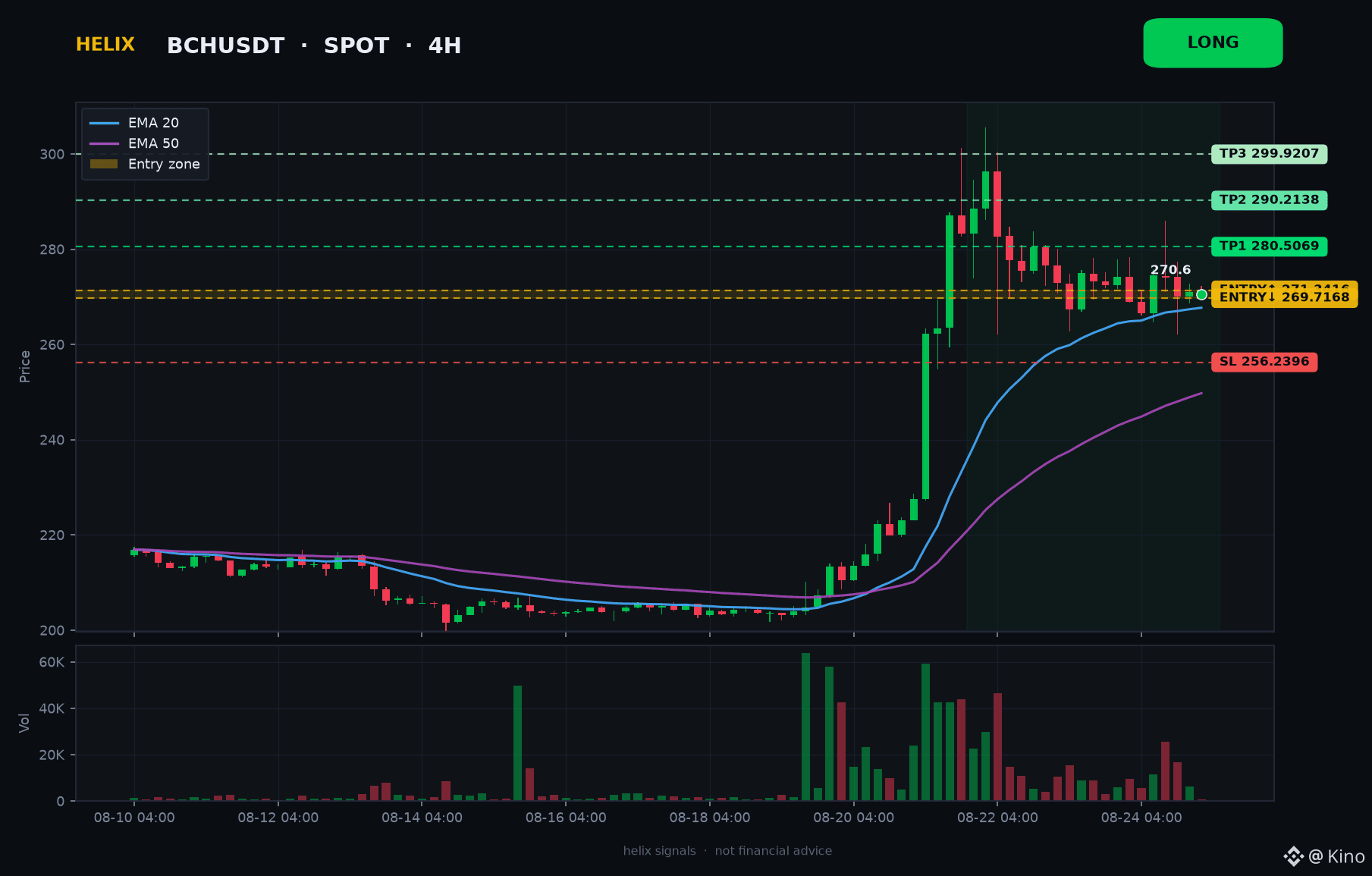Click the green LONG signal button

(1213, 43)
